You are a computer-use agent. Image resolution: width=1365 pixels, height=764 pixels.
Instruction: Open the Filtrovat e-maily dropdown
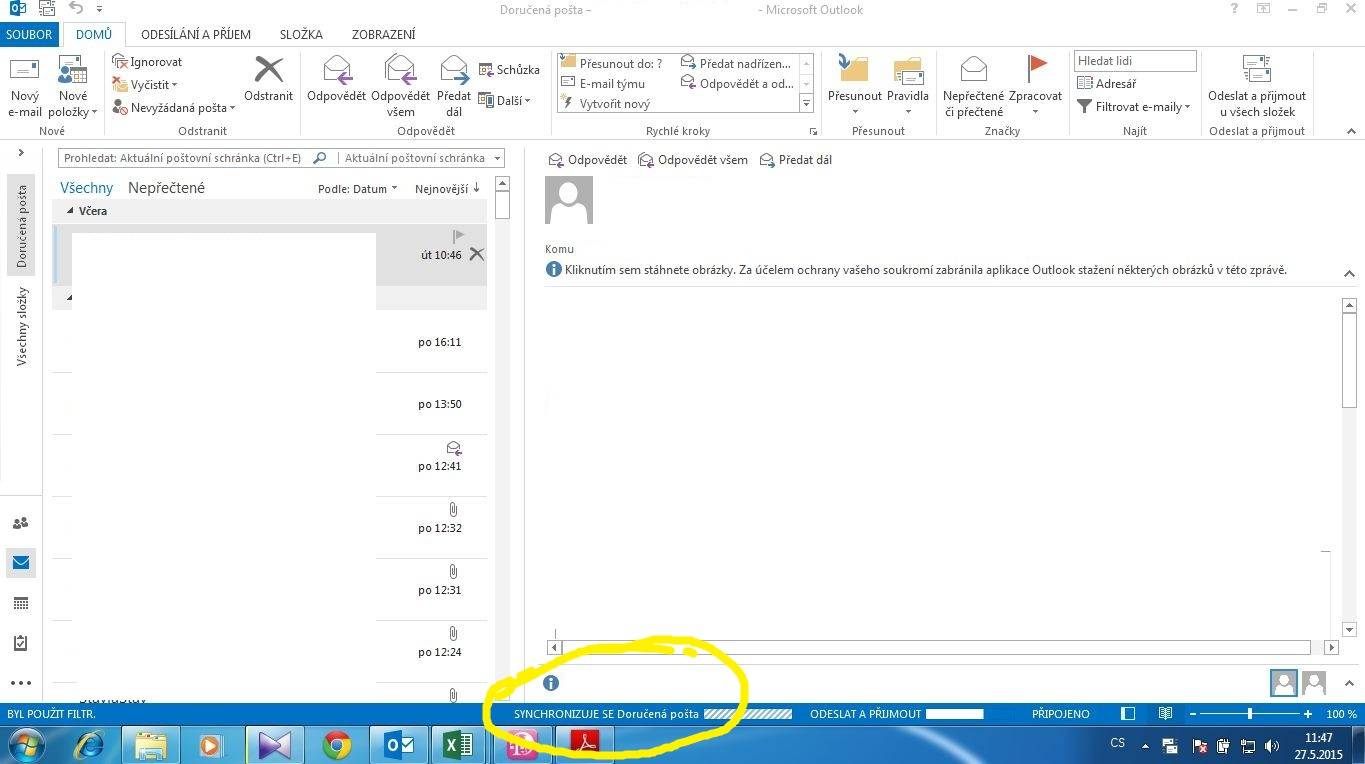pyautogui.click(x=1134, y=107)
